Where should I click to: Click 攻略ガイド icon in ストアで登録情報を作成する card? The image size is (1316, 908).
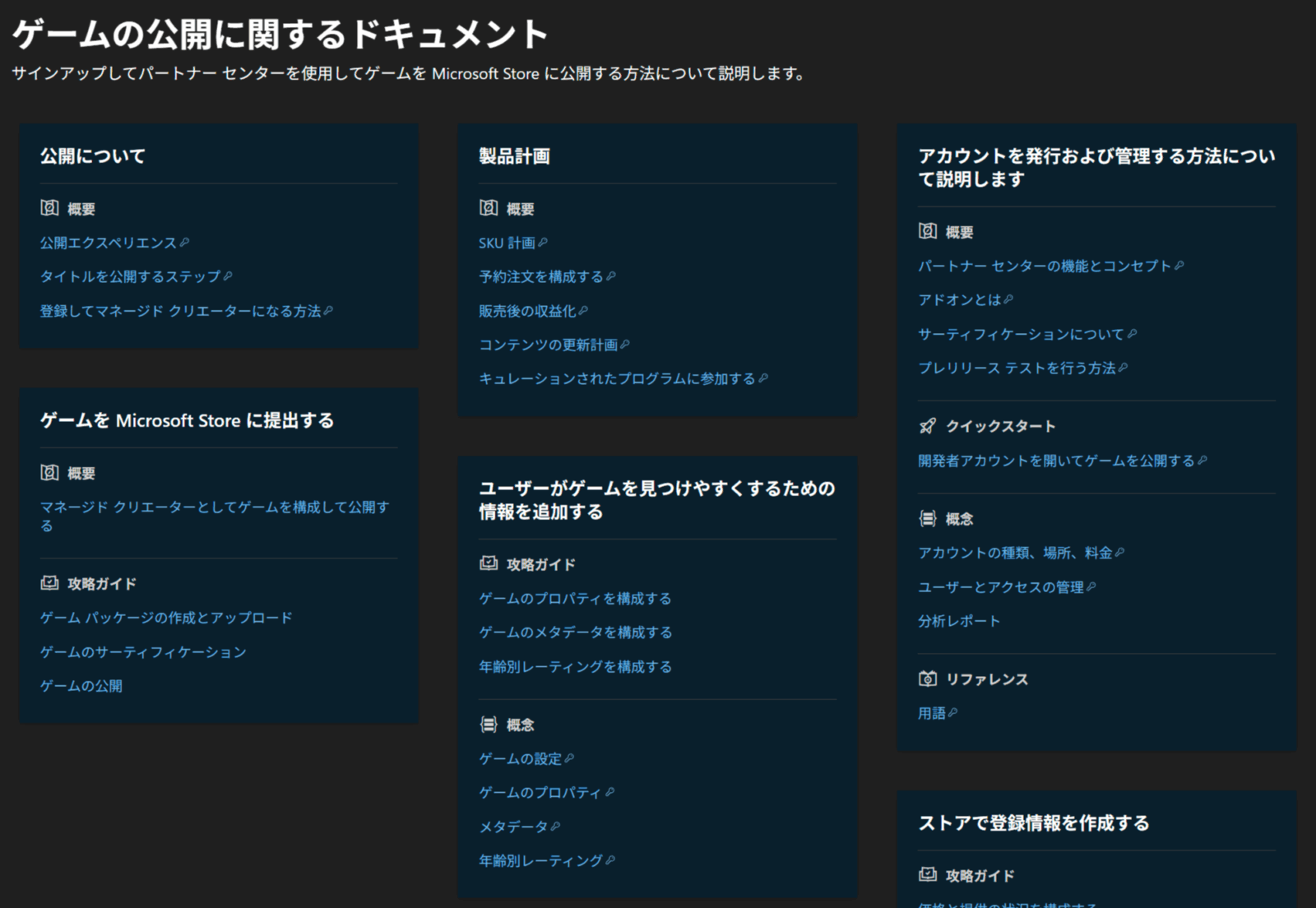click(927, 874)
